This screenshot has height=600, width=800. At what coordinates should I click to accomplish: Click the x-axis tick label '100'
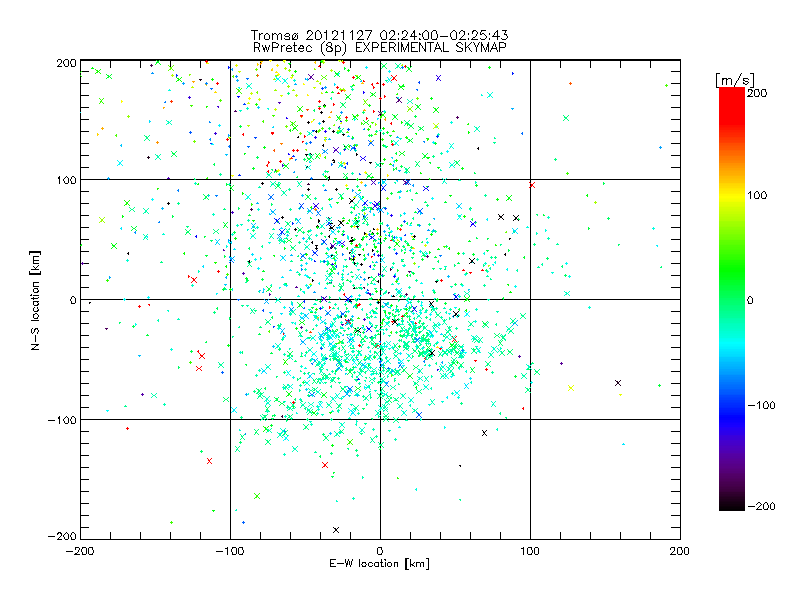(x=530, y=551)
